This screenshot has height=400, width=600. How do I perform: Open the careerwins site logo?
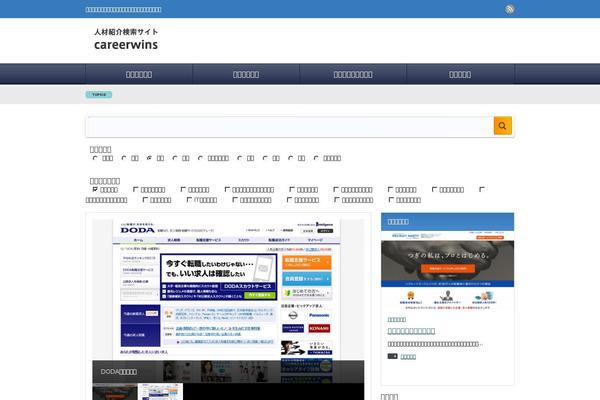(x=126, y=39)
